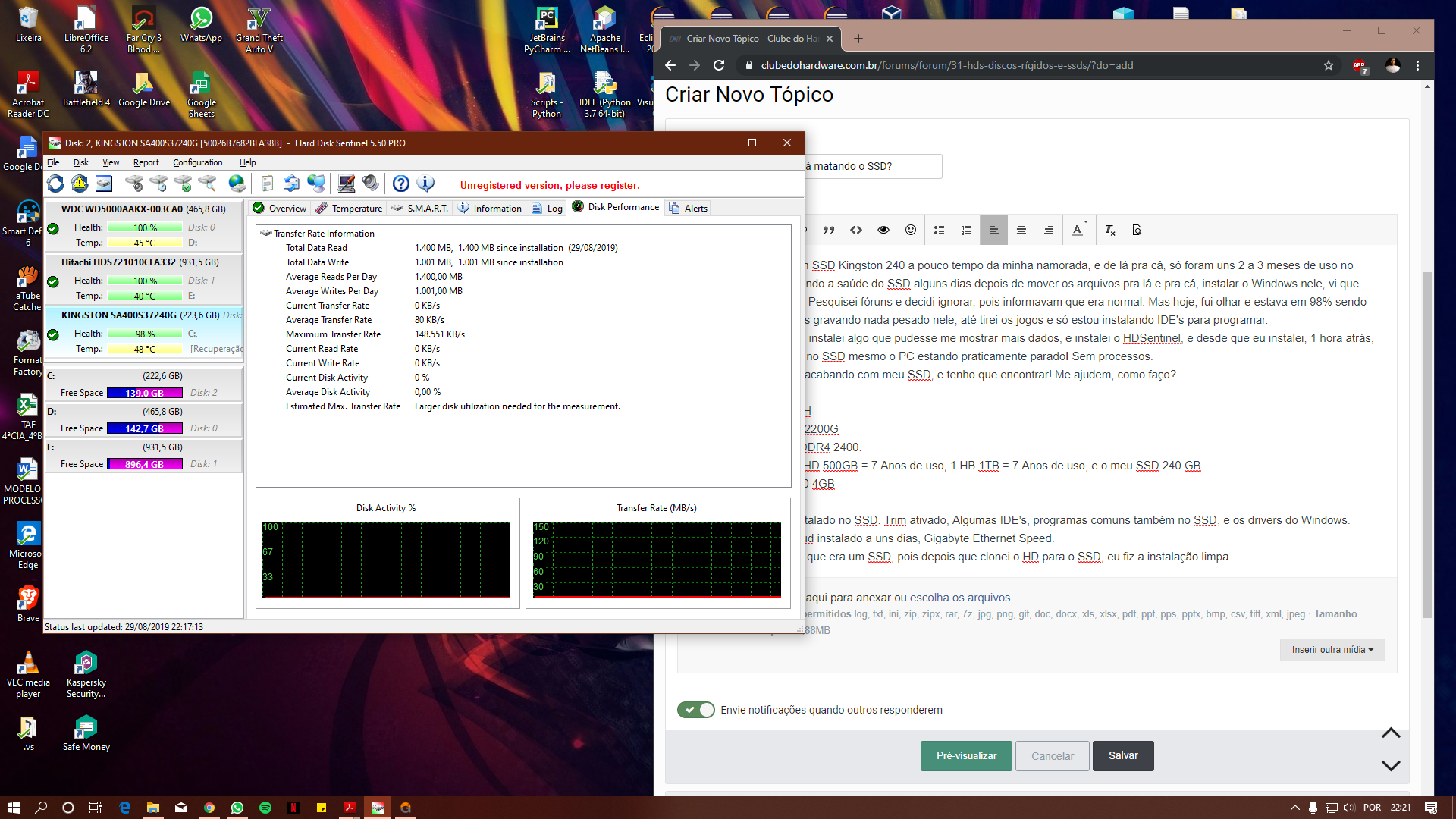
Task: Click the globe and monitor network icon
Action: (x=316, y=184)
